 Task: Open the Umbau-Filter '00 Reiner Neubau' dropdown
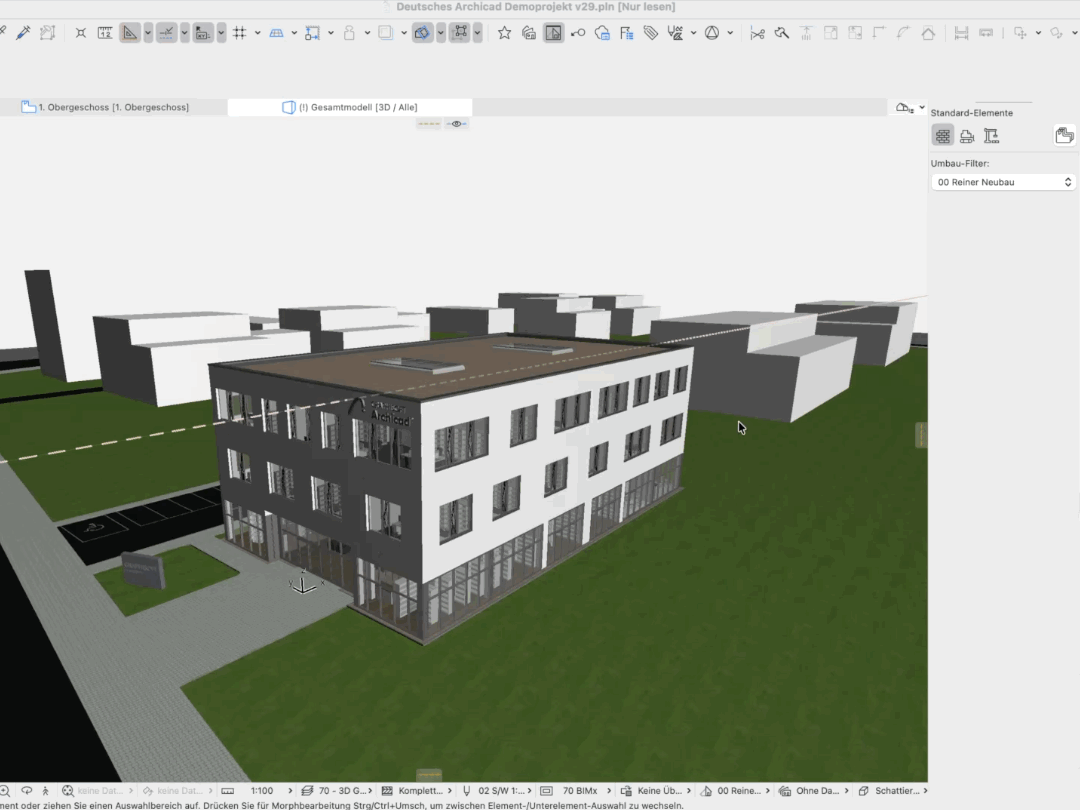(1003, 182)
